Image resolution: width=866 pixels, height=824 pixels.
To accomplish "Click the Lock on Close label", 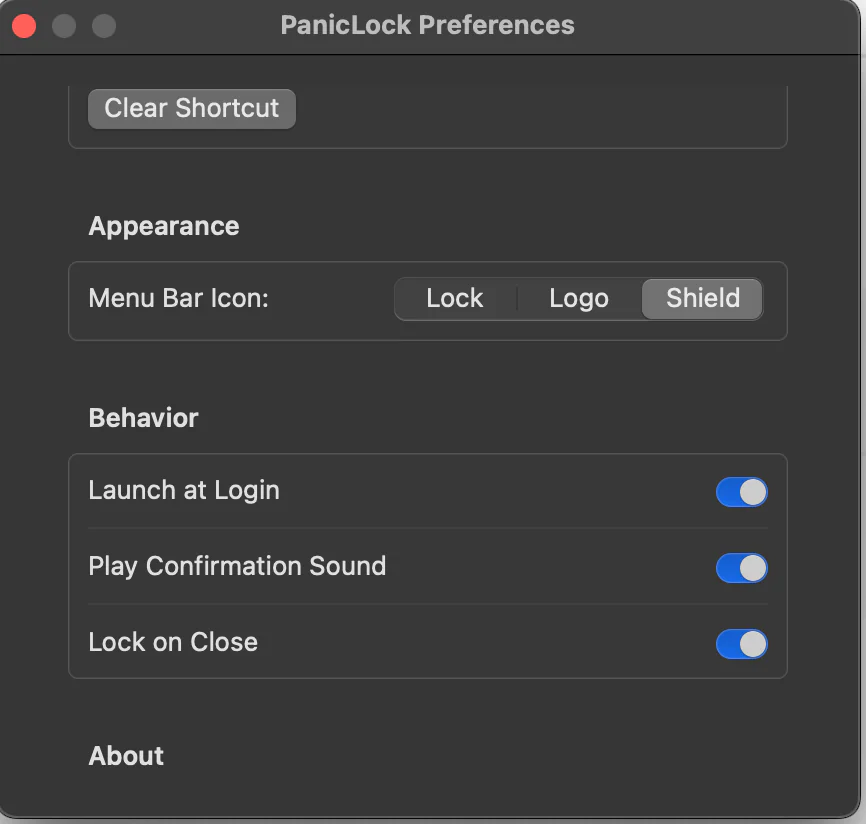I will tap(172, 643).
